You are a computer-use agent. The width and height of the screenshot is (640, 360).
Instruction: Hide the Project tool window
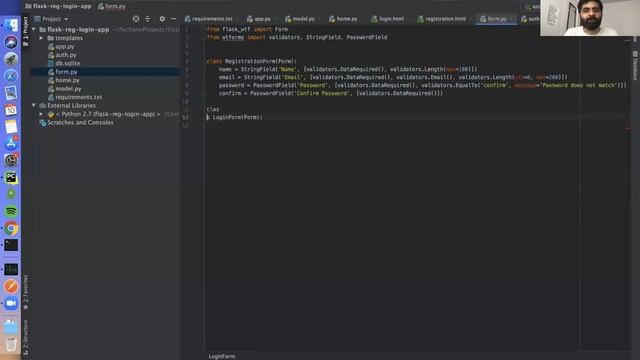[173, 19]
